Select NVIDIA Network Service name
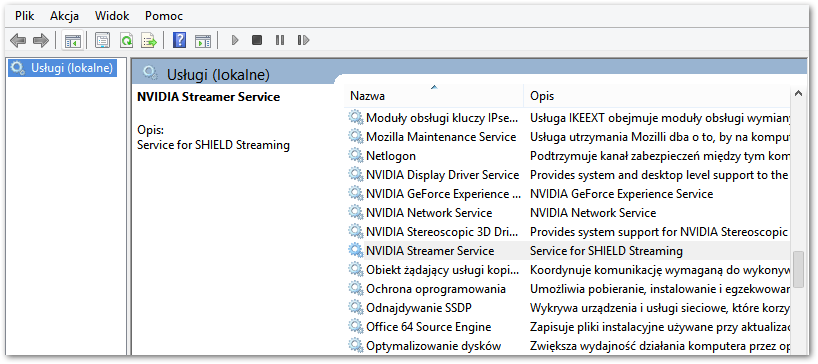 [429, 213]
